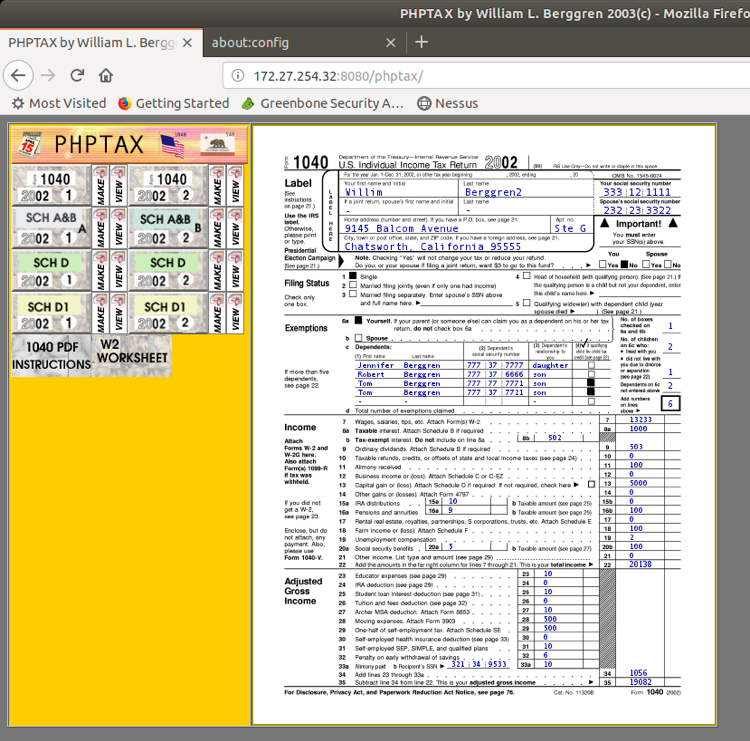Open the Nessus bookmark
This screenshot has width=750, height=741.
(x=448, y=103)
